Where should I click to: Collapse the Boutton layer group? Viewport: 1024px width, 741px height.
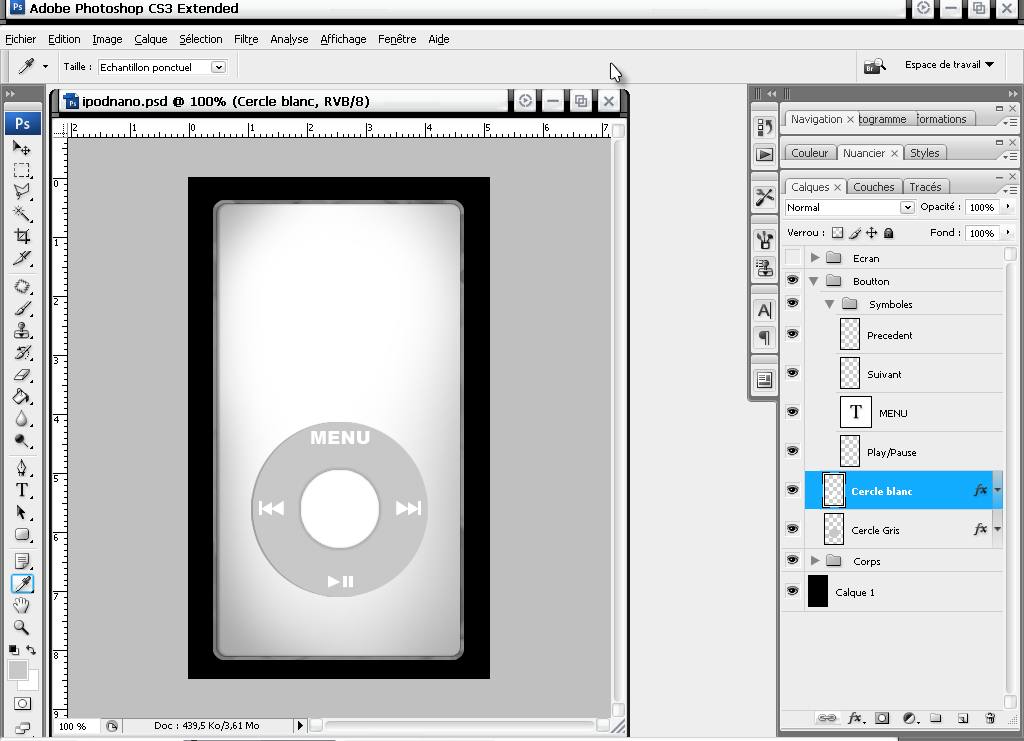(x=814, y=281)
